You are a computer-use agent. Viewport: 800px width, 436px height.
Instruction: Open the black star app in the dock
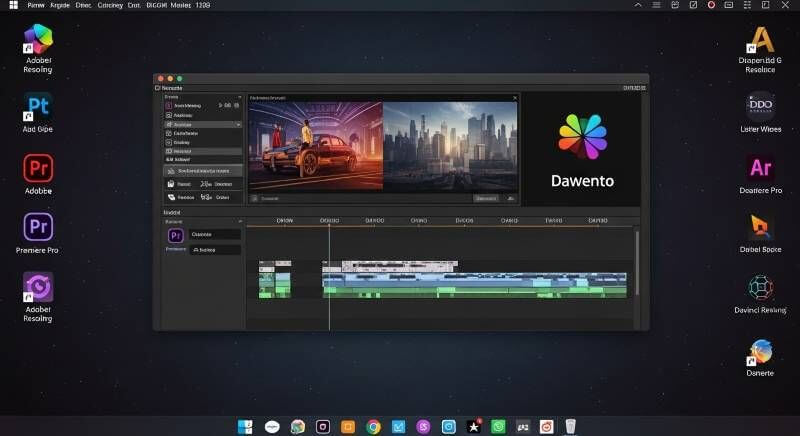473,427
